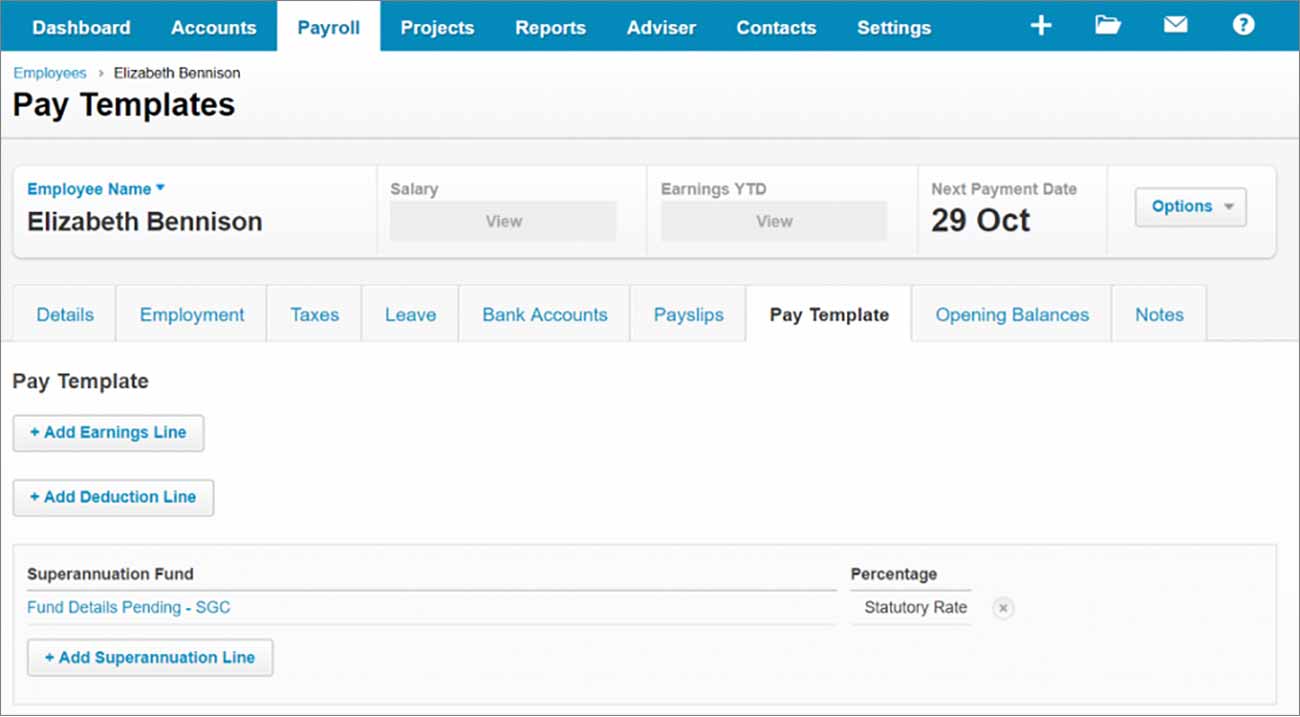Remove the Fund Details Pending superannuation line
This screenshot has width=1300, height=717.
(x=1003, y=608)
